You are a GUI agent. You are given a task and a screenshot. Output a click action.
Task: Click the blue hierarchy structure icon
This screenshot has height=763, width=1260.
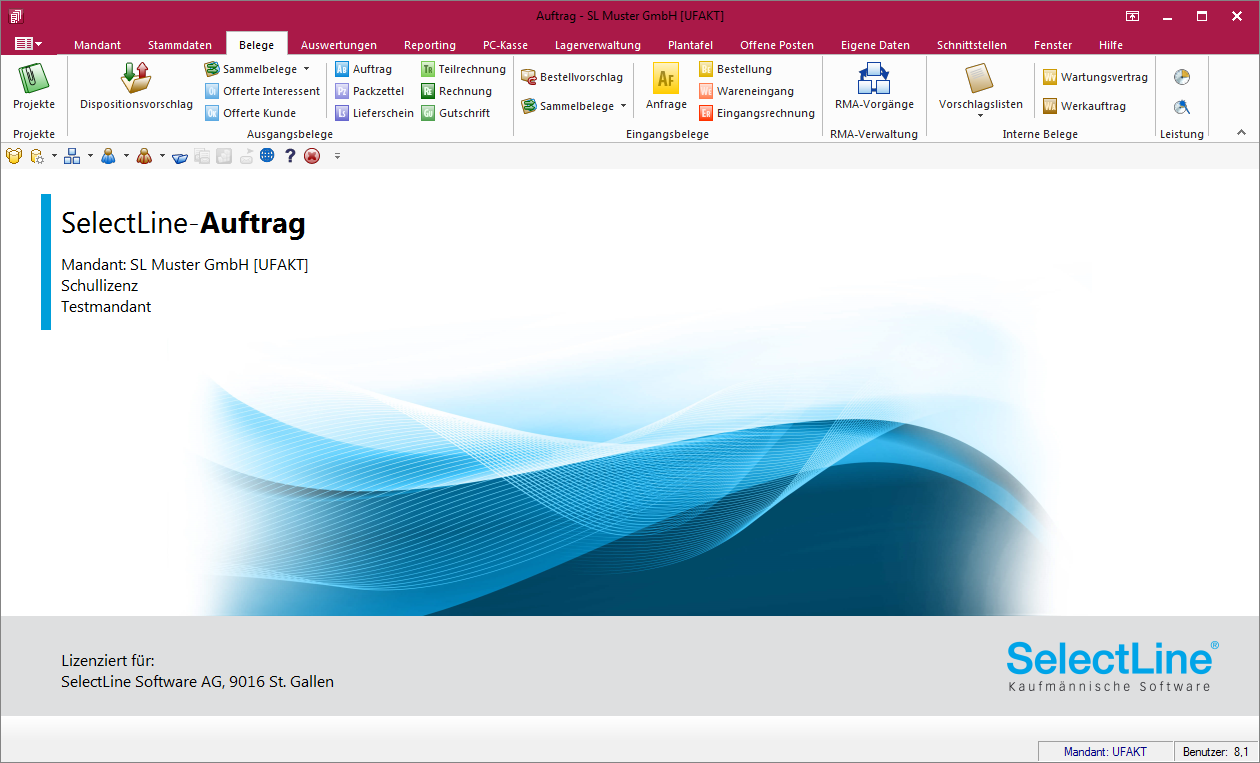72,156
